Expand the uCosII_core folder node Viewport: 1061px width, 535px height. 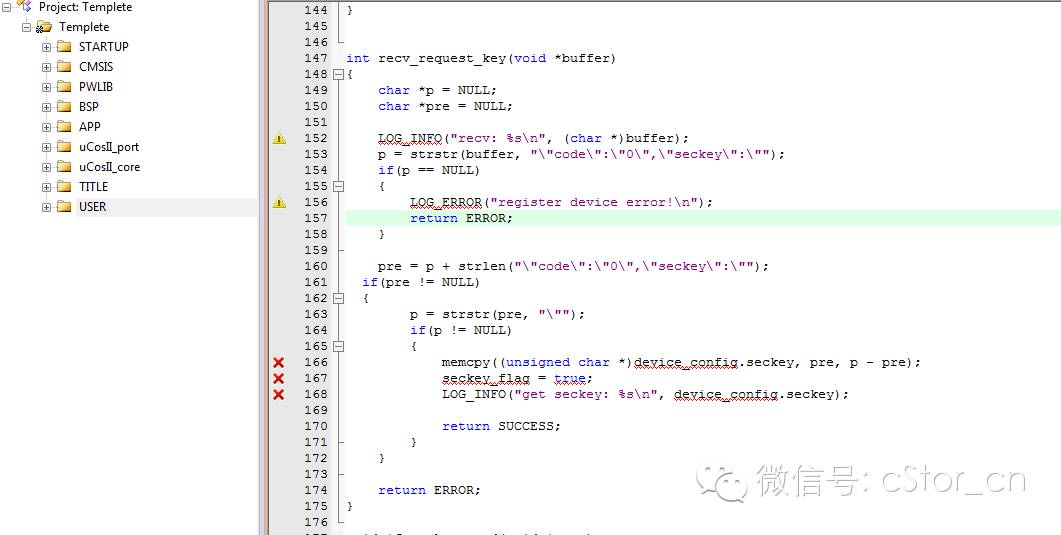46,167
